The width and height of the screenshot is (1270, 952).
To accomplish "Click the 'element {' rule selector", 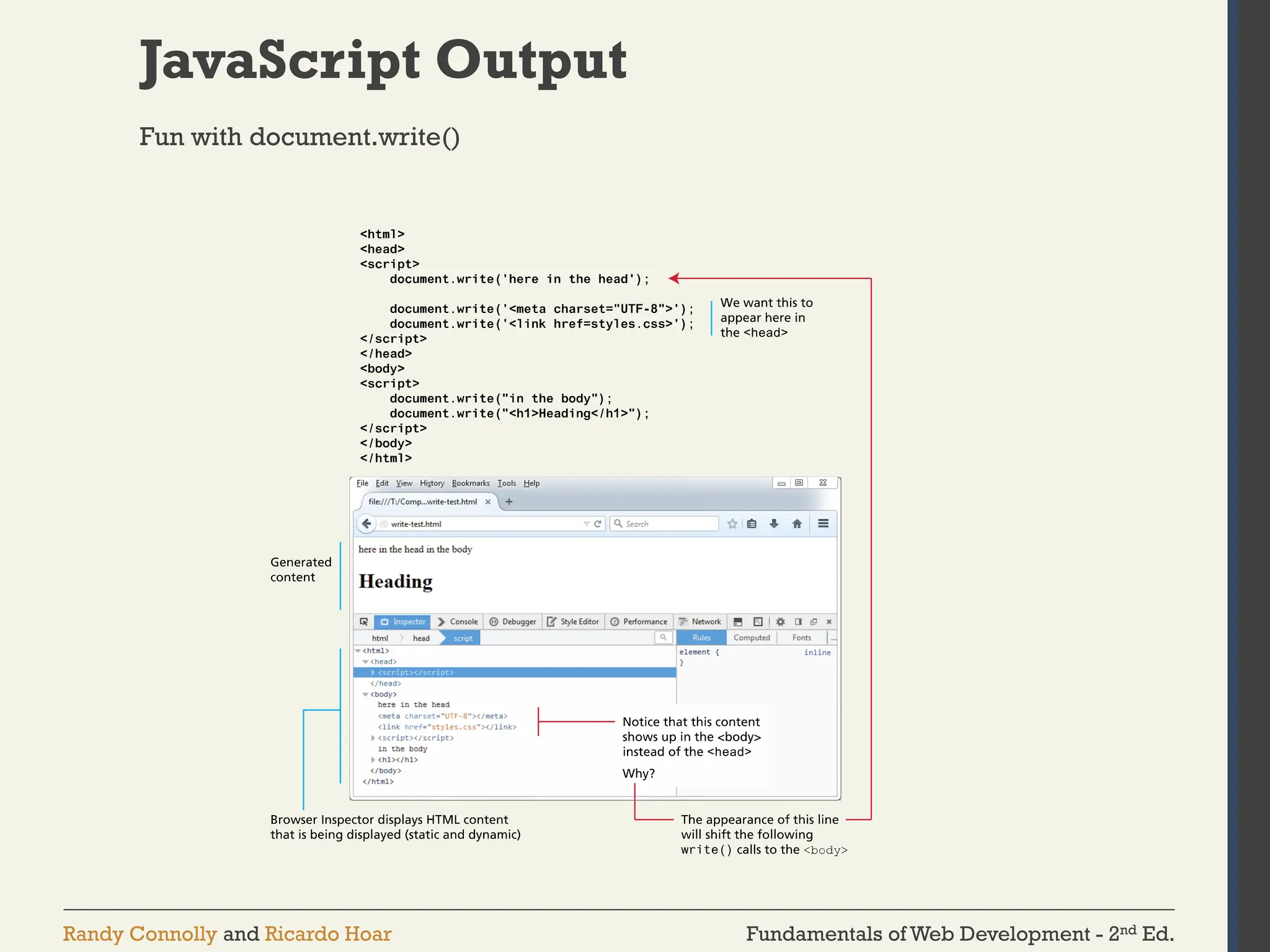I will tap(699, 652).
